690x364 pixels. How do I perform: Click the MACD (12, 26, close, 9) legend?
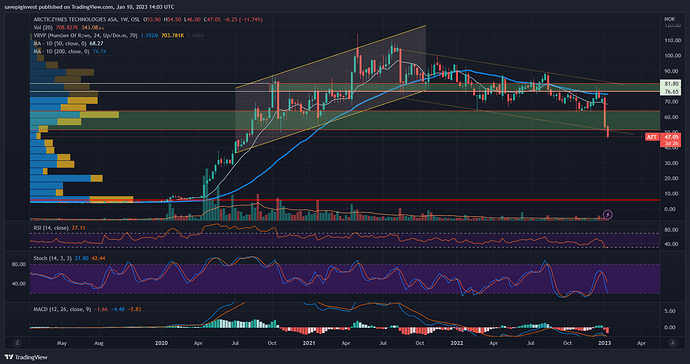(x=62, y=309)
